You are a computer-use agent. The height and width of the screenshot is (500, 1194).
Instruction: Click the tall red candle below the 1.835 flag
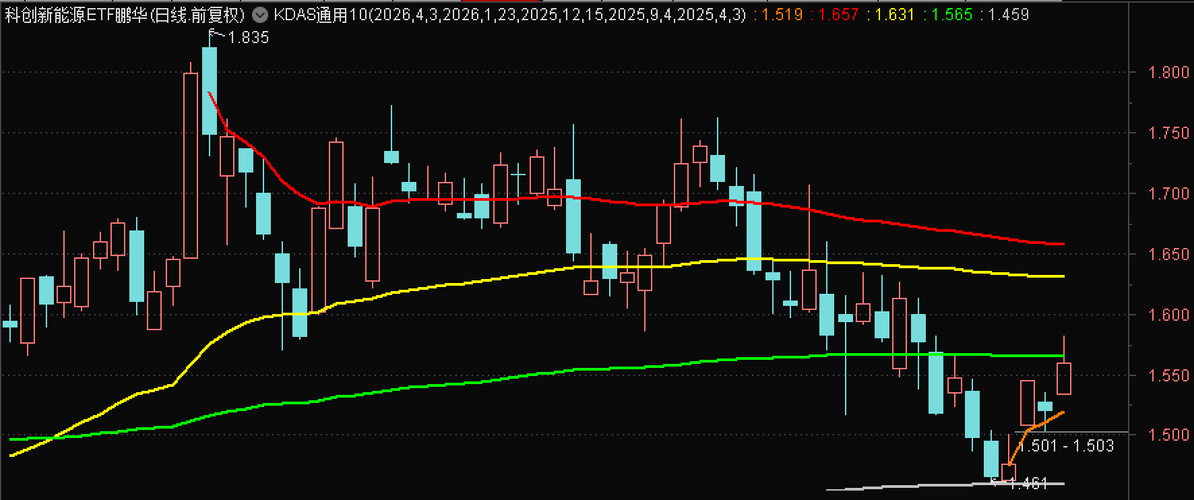[191, 165]
